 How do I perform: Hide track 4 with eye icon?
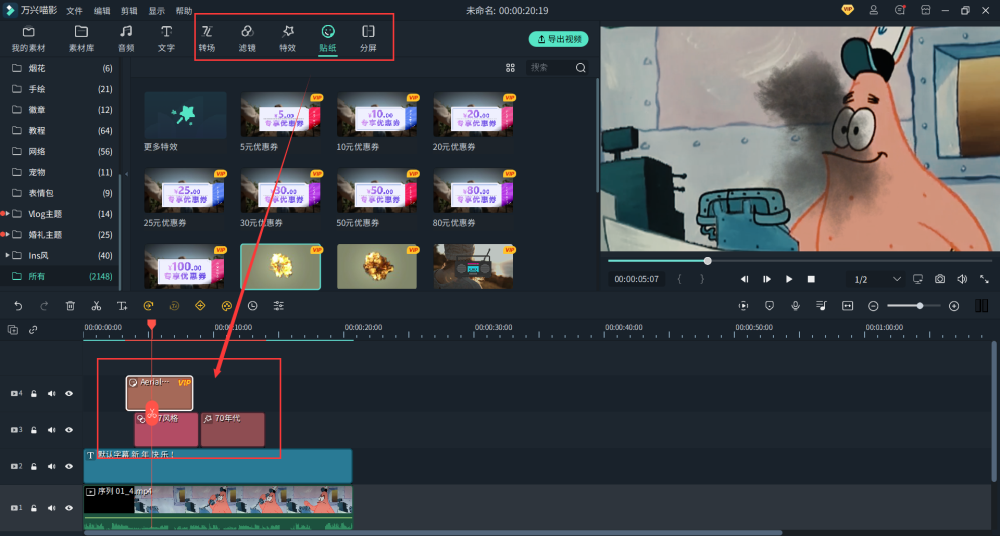pyautogui.click(x=69, y=394)
